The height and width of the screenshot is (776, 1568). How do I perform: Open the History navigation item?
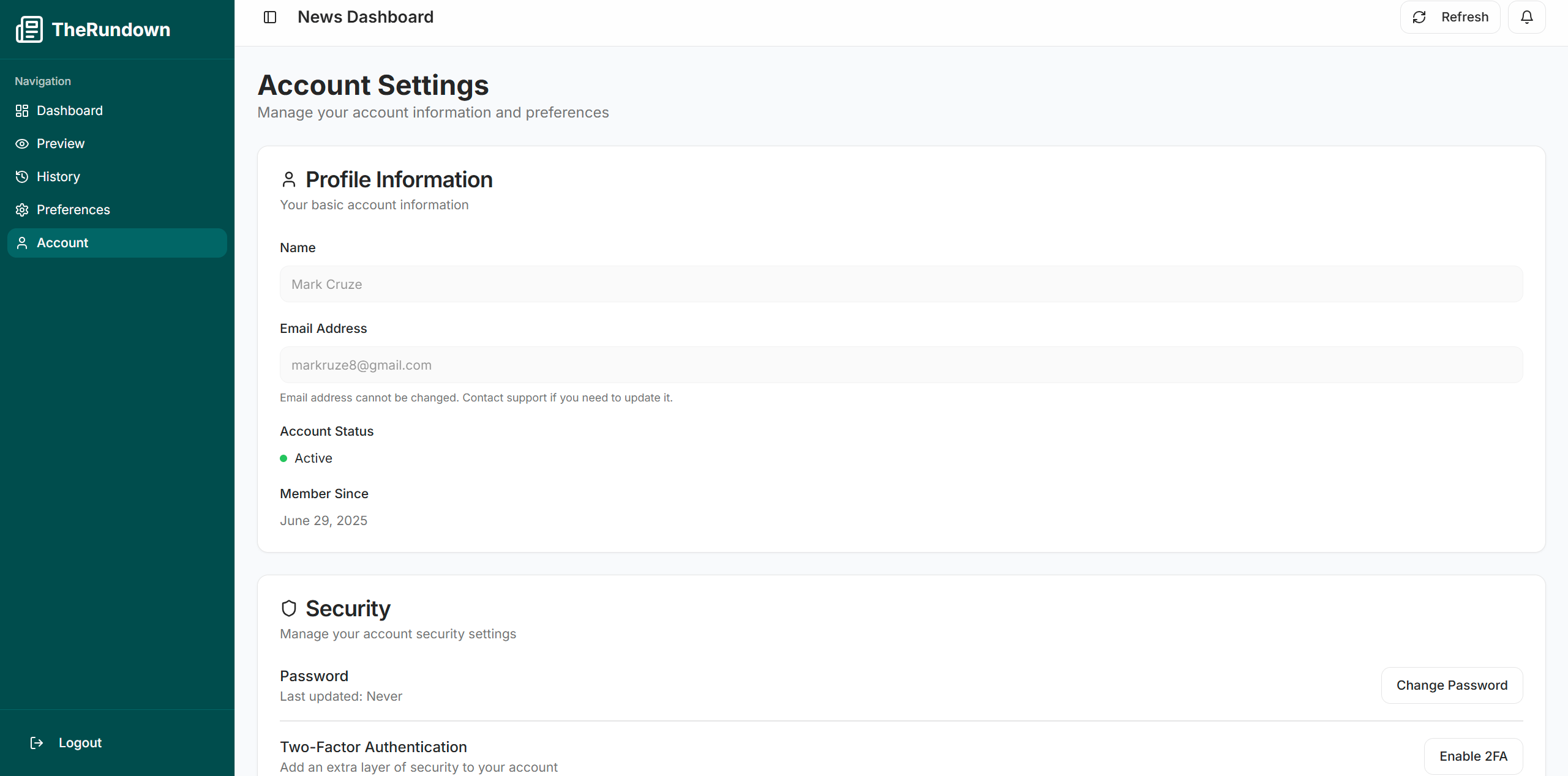tap(58, 177)
